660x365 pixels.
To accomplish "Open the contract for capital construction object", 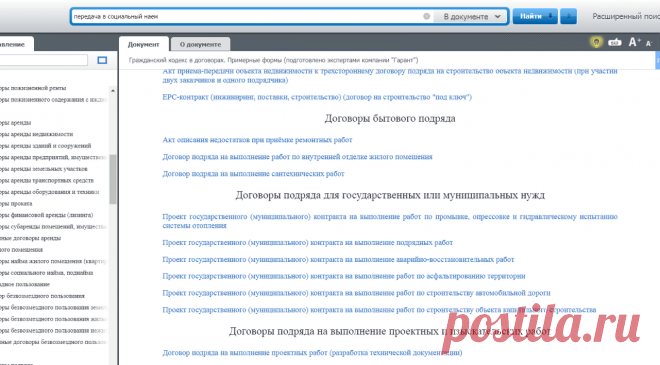I will coord(379,310).
